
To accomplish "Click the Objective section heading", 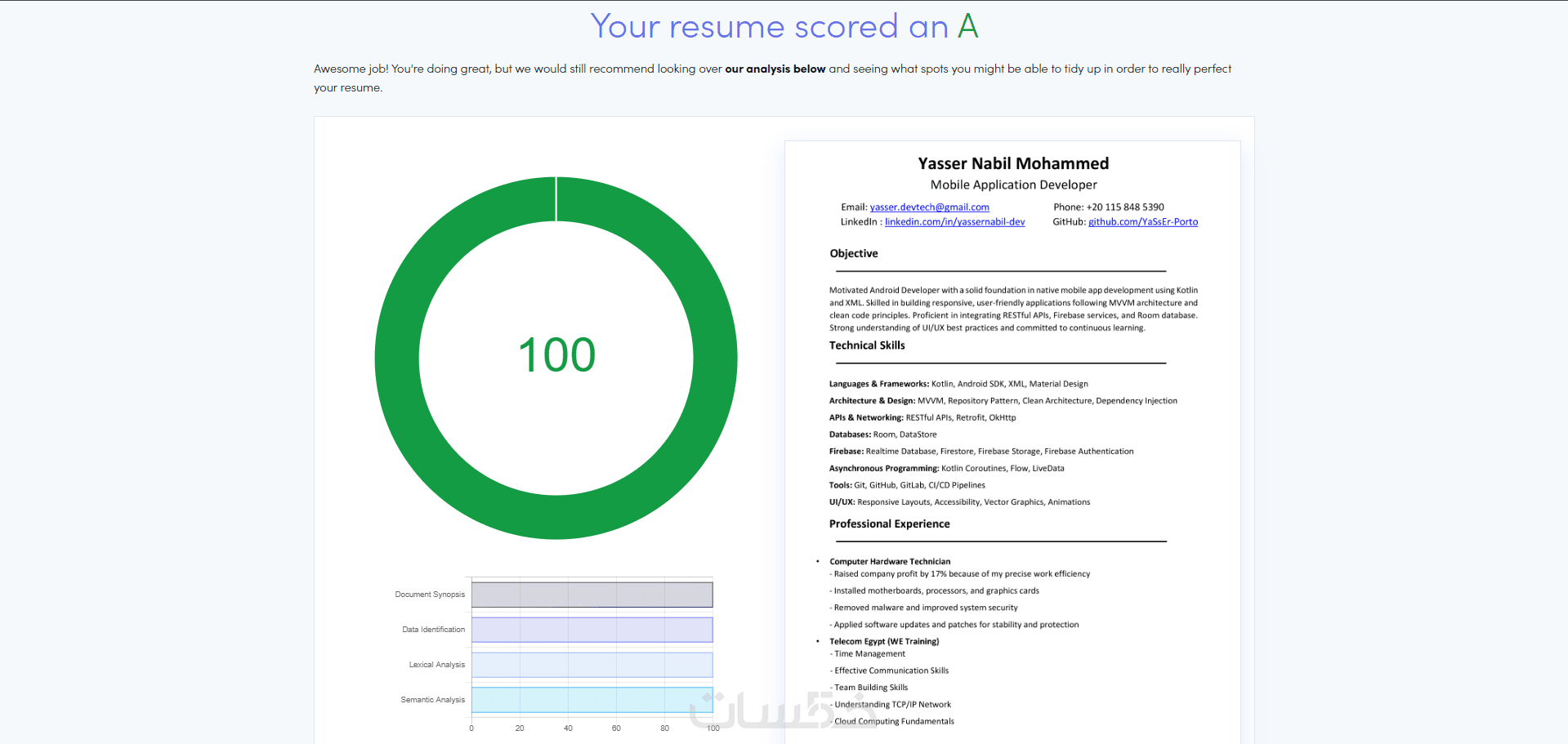I will 854,253.
